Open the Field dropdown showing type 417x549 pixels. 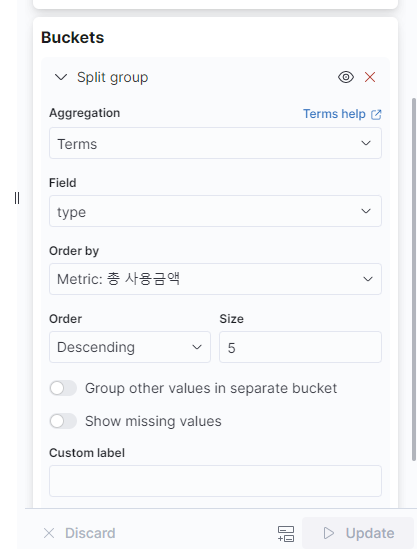coord(215,211)
